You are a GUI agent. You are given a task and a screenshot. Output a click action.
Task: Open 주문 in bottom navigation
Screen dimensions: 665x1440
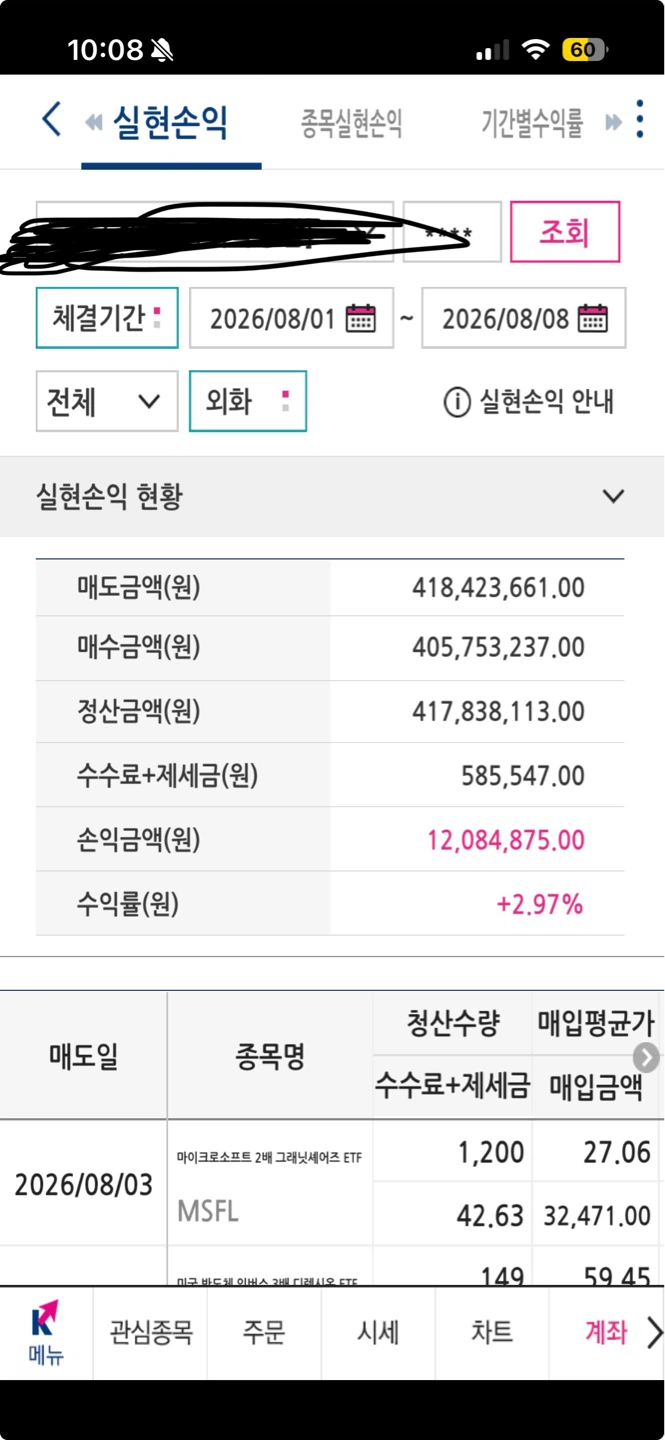[264, 1332]
